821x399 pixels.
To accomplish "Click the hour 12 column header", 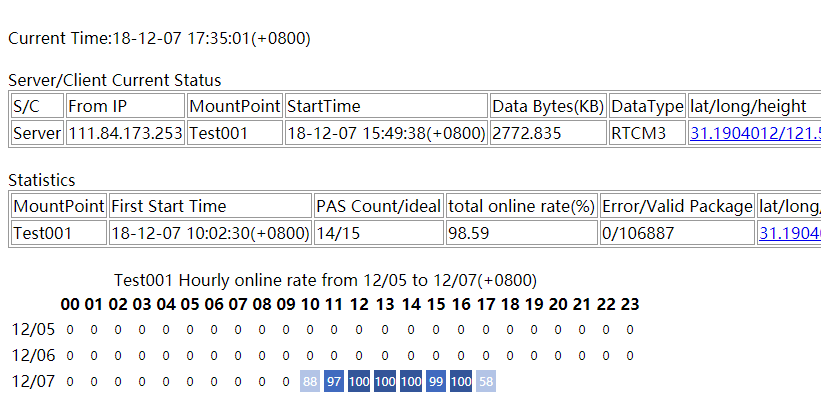I will coord(359,304).
